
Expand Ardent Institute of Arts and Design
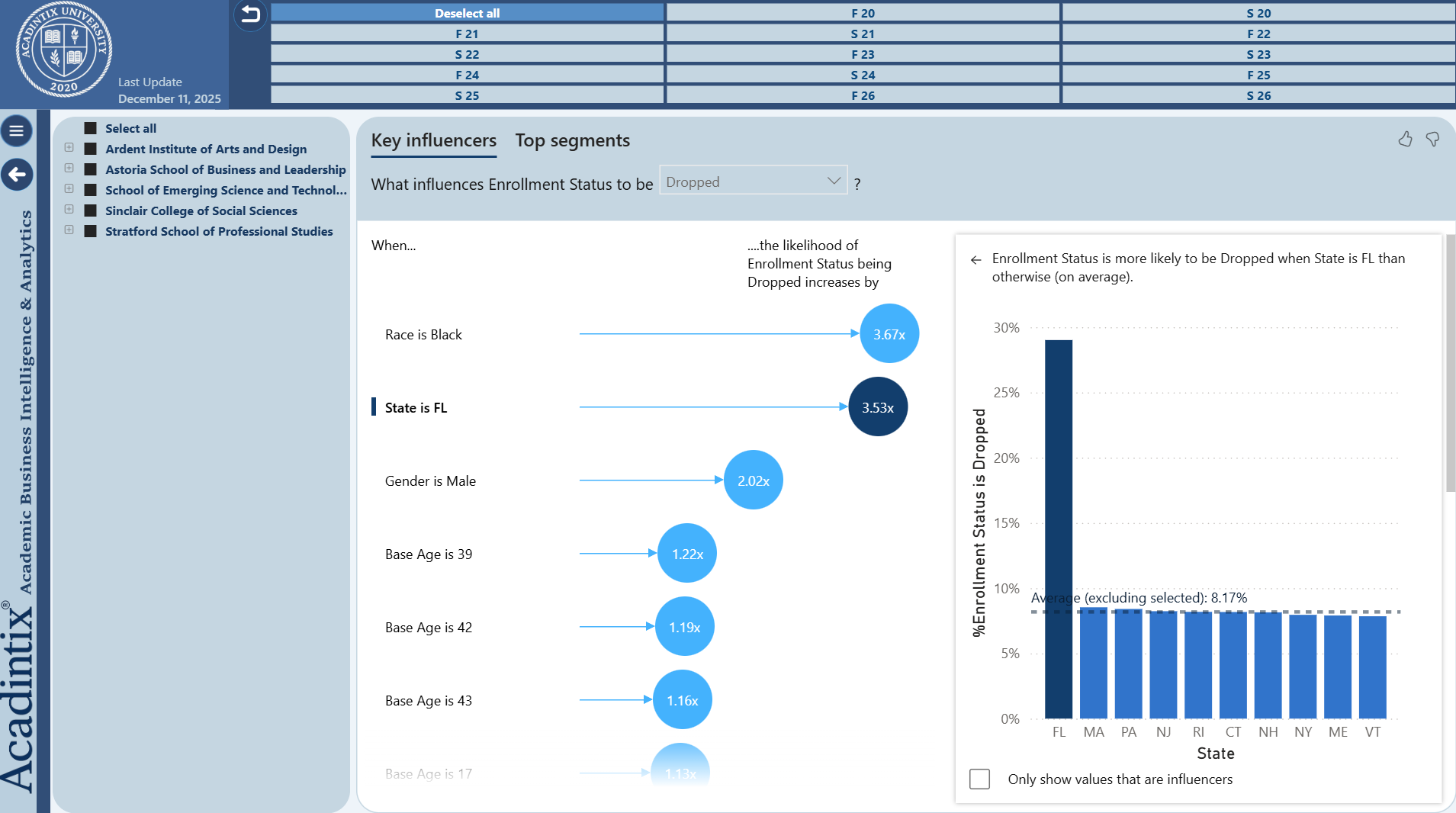[x=69, y=148]
